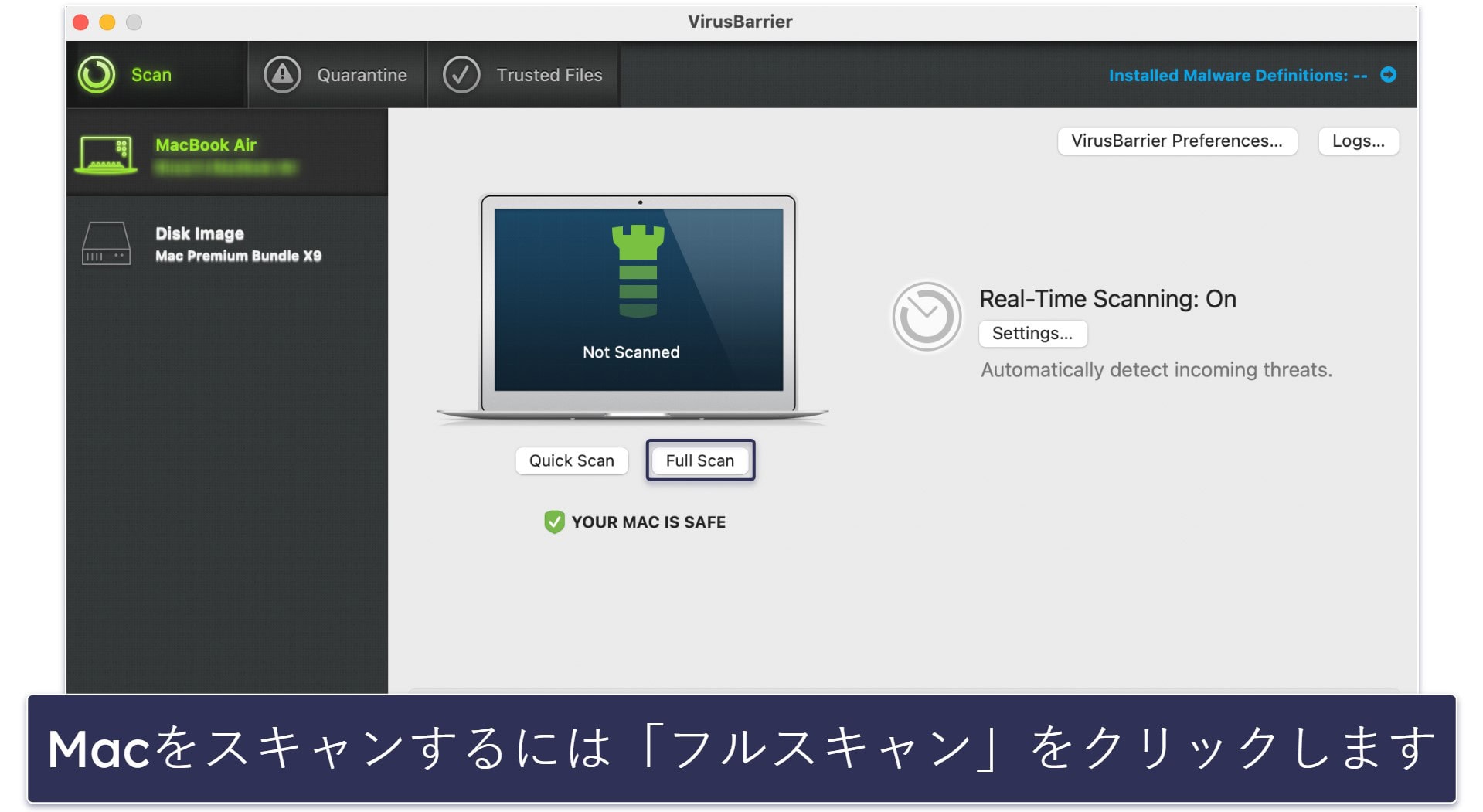
Task: Close the VirusBarrier window
Action: coord(81,22)
